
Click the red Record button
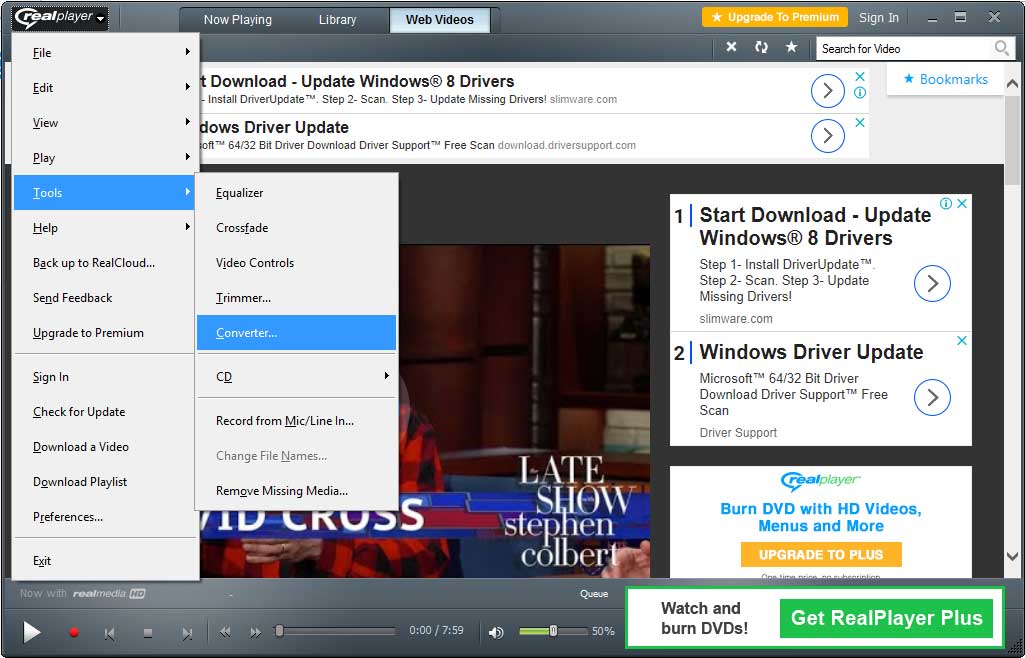pos(73,632)
